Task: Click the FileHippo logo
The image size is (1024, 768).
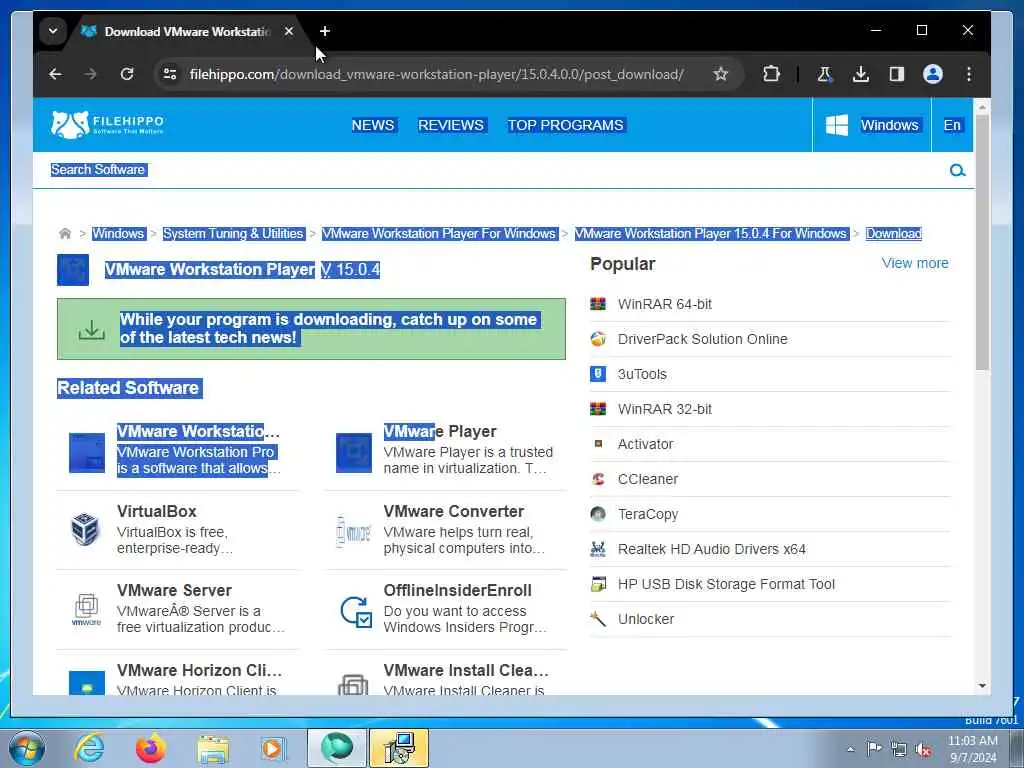Action: pyautogui.click(x=107, y=124)
